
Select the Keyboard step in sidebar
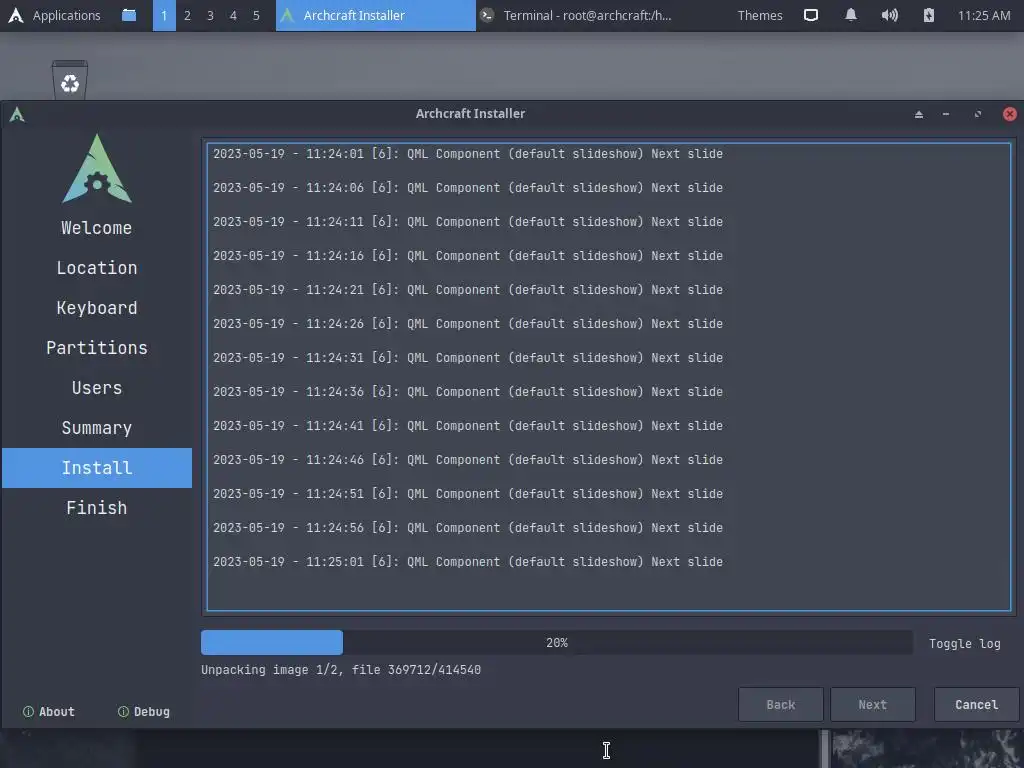pyautogui.click(x=97, y=308)
